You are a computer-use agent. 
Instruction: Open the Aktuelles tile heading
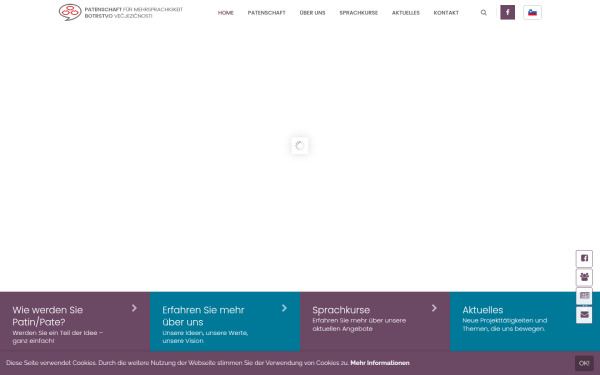click(483, 310)
